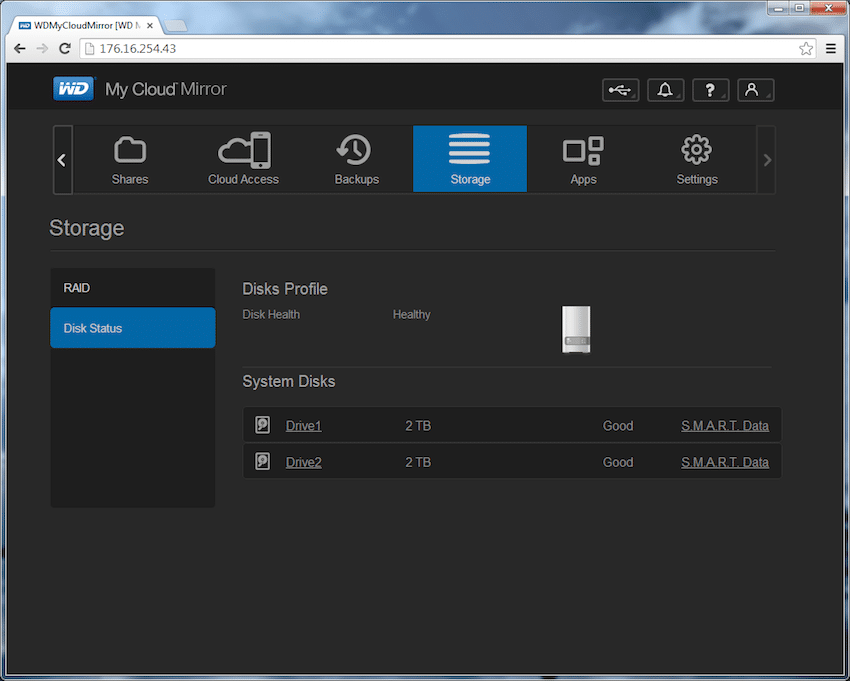Open the Apps section
The image size is (850, 681).
click(x=583, y=159)
